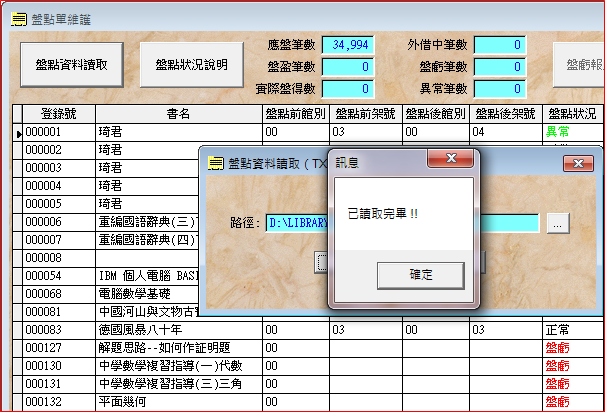Click the 盤虧筆數 value field
Screen dimensions: 605x412
coord(500,67)
